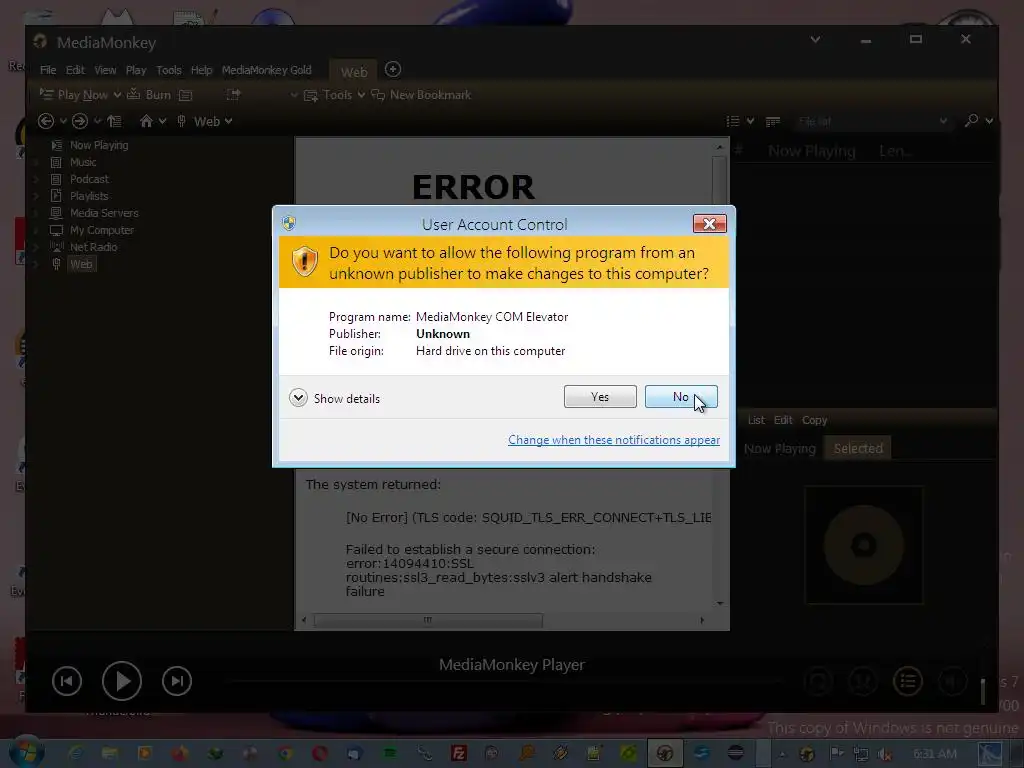This screenshot has height=768, width=1024.
Task: Select Podcast in the media tree
Action: (89, 179)
